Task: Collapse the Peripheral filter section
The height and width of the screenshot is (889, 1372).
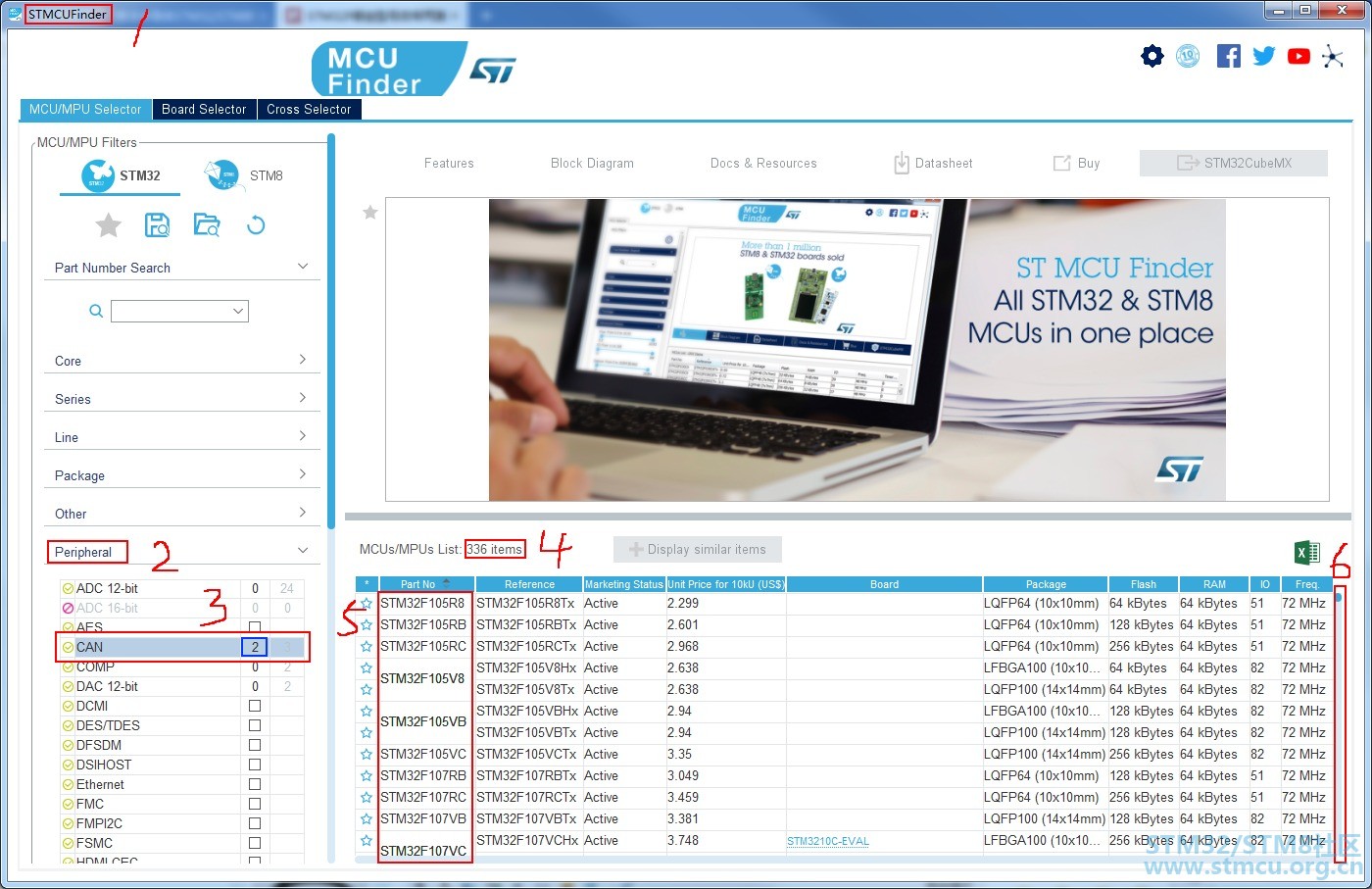Action: [303, 551]
